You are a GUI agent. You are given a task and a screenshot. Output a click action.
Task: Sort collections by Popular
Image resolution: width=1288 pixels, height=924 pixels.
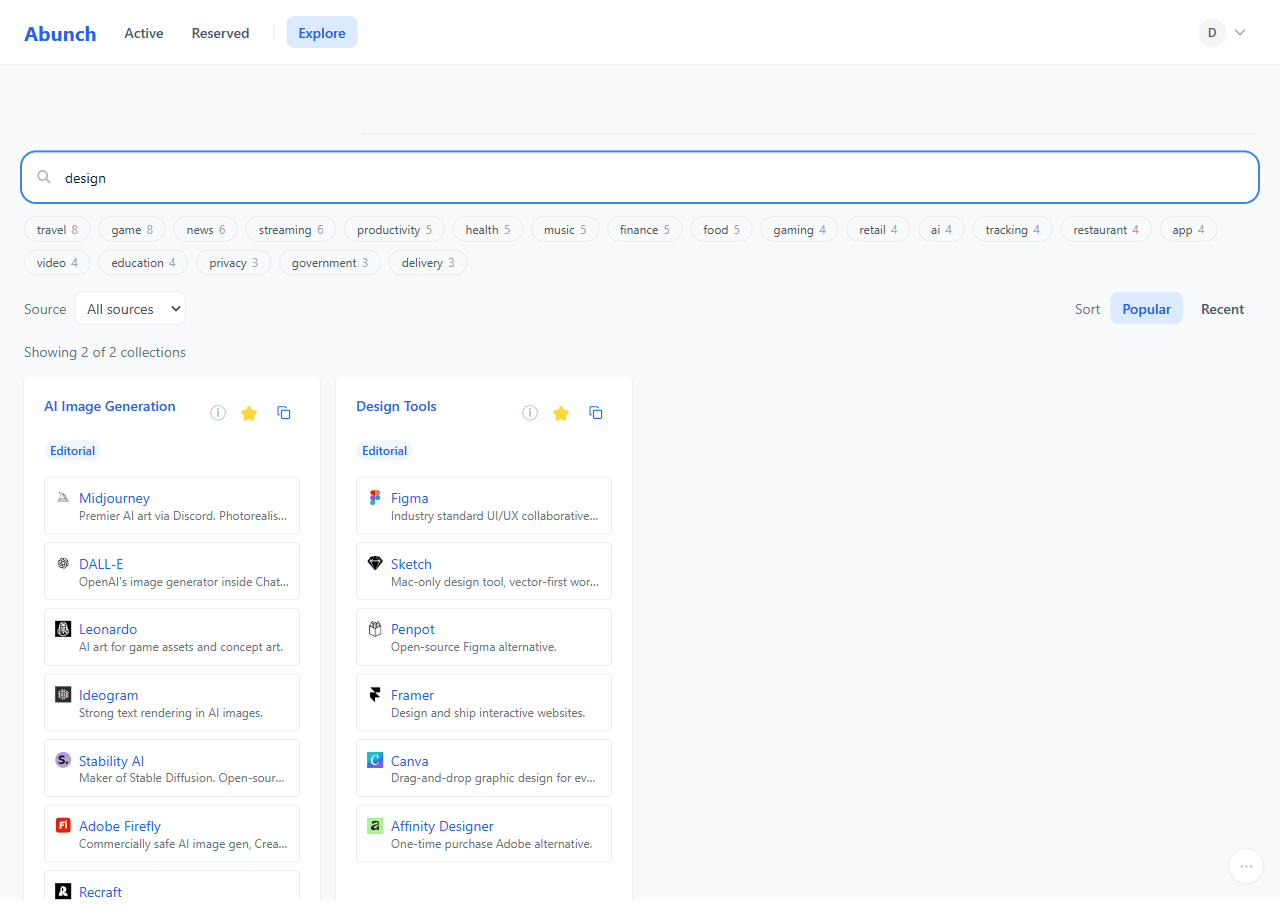coord(1147,309)
